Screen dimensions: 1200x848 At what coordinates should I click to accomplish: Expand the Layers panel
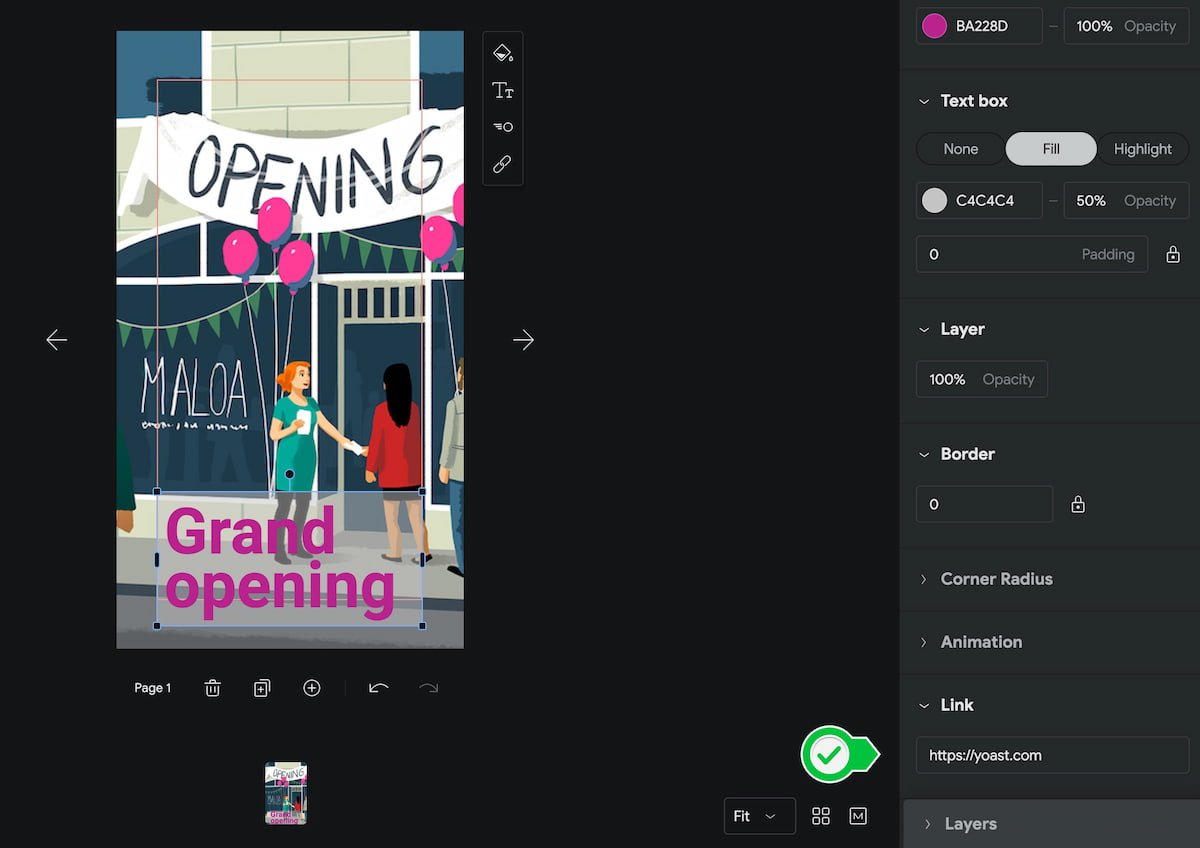(970, 824)
